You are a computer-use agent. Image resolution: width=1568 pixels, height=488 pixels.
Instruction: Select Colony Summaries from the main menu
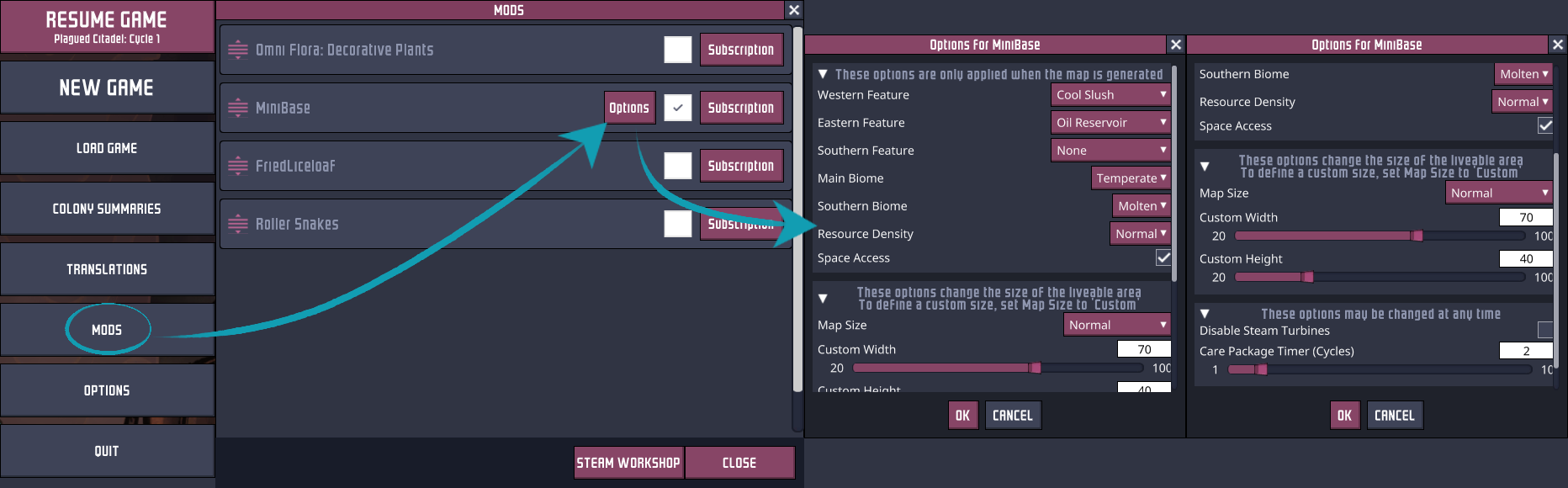click(x=107, y=209)
